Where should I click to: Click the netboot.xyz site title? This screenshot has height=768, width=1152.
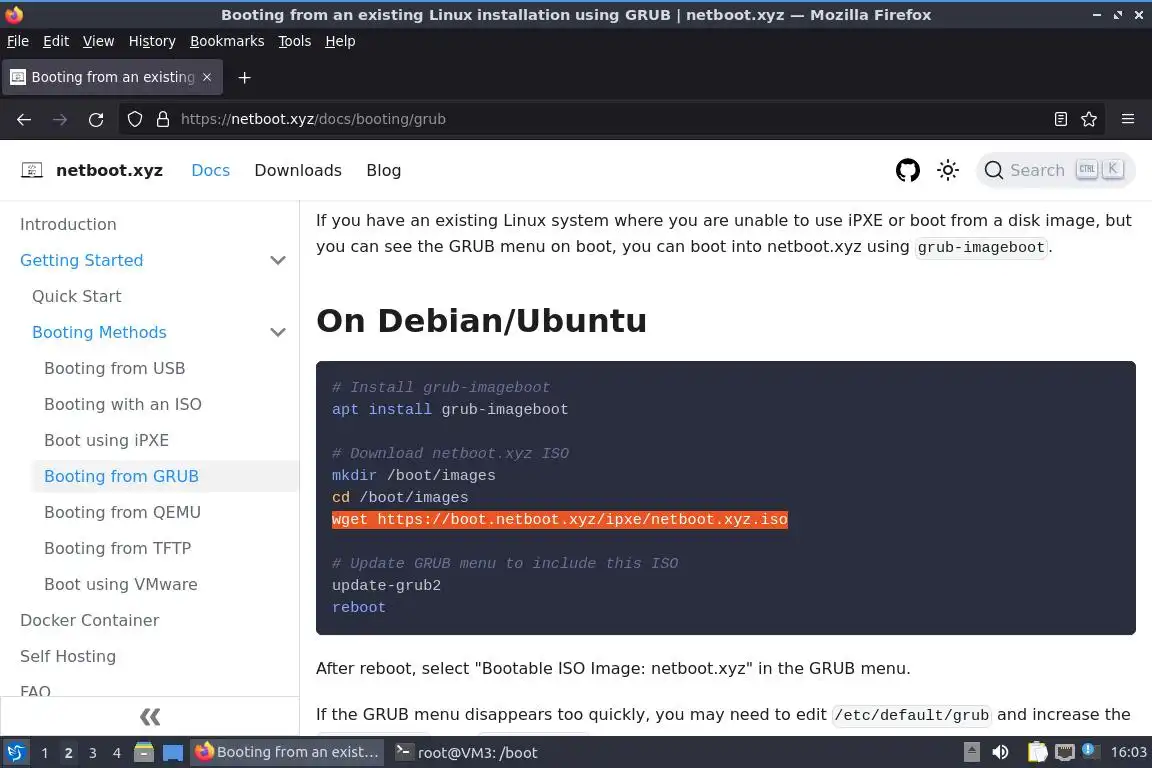(109, 171)
